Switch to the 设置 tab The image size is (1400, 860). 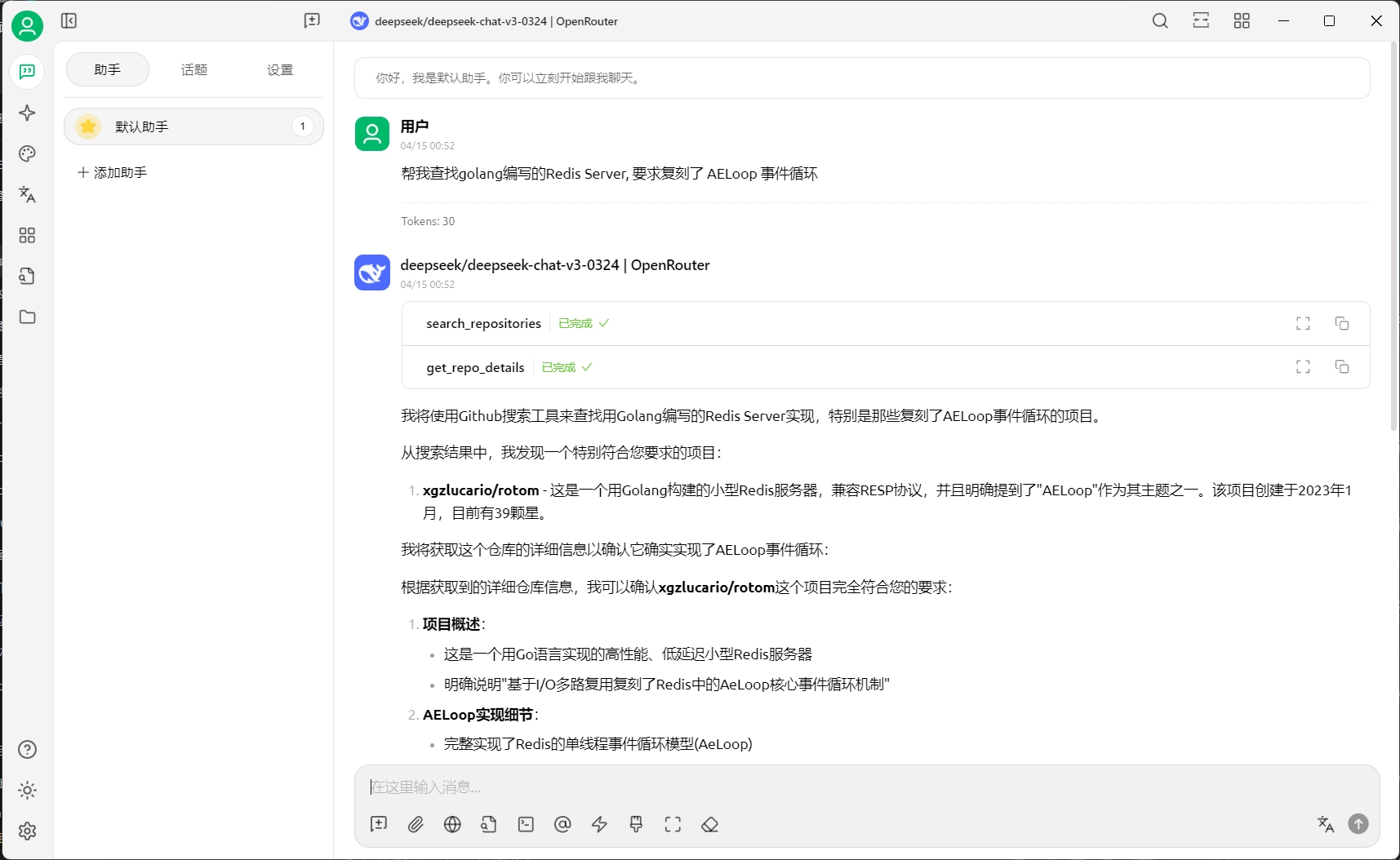click(x=280, y=69)
